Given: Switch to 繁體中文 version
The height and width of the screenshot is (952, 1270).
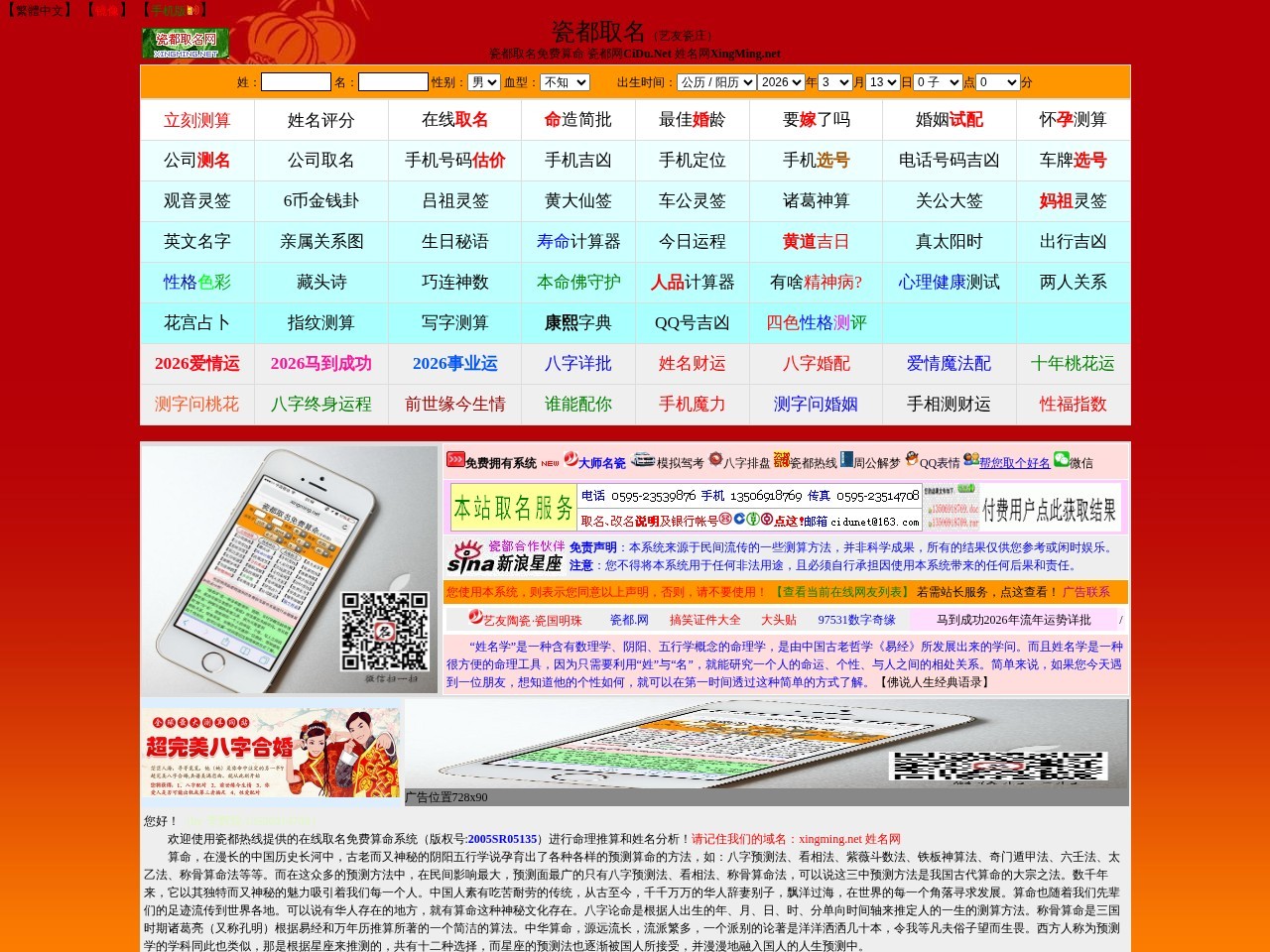Looking at the screenshot, I should coord(37,8).
